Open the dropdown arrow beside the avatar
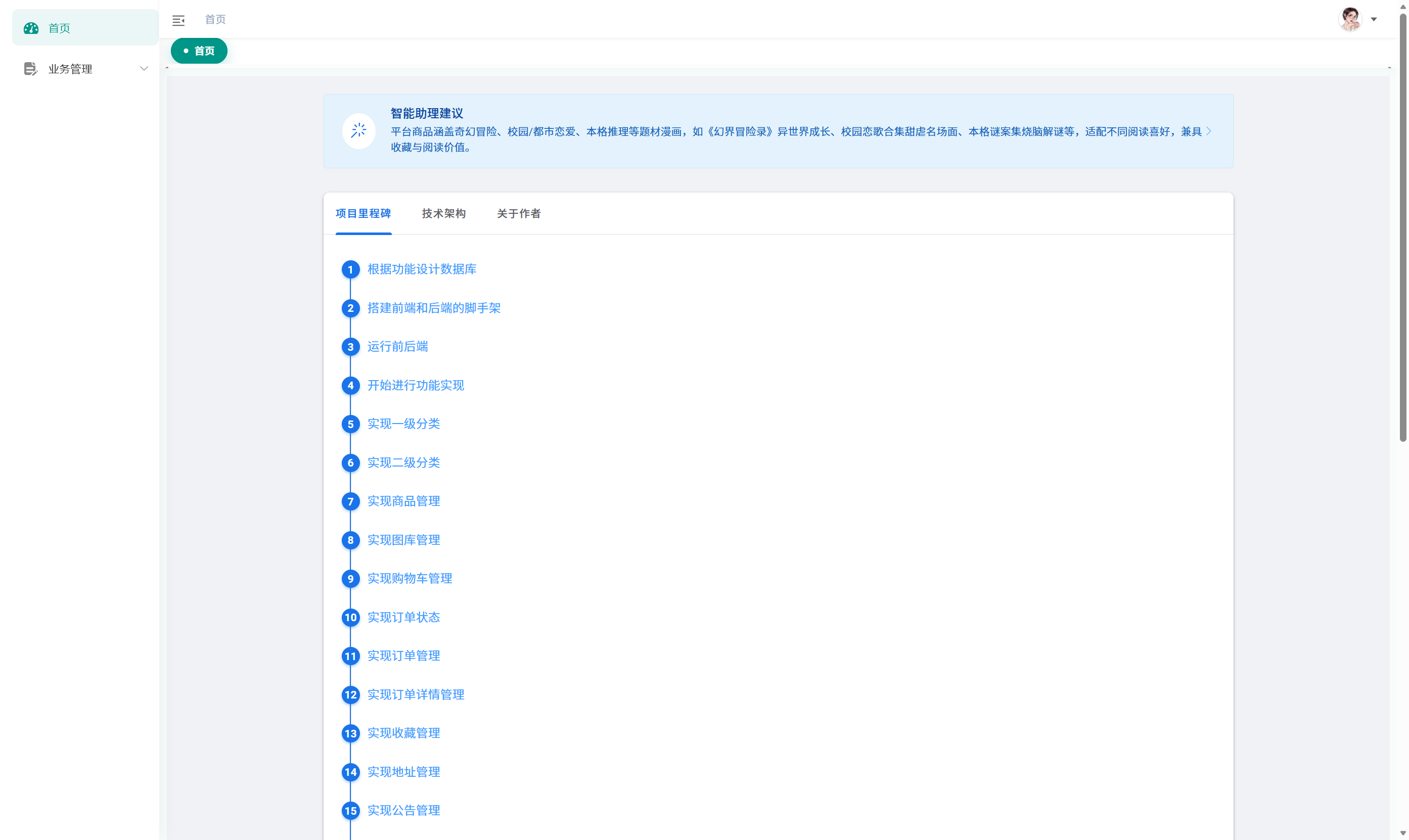 [x=1375, y=19]
